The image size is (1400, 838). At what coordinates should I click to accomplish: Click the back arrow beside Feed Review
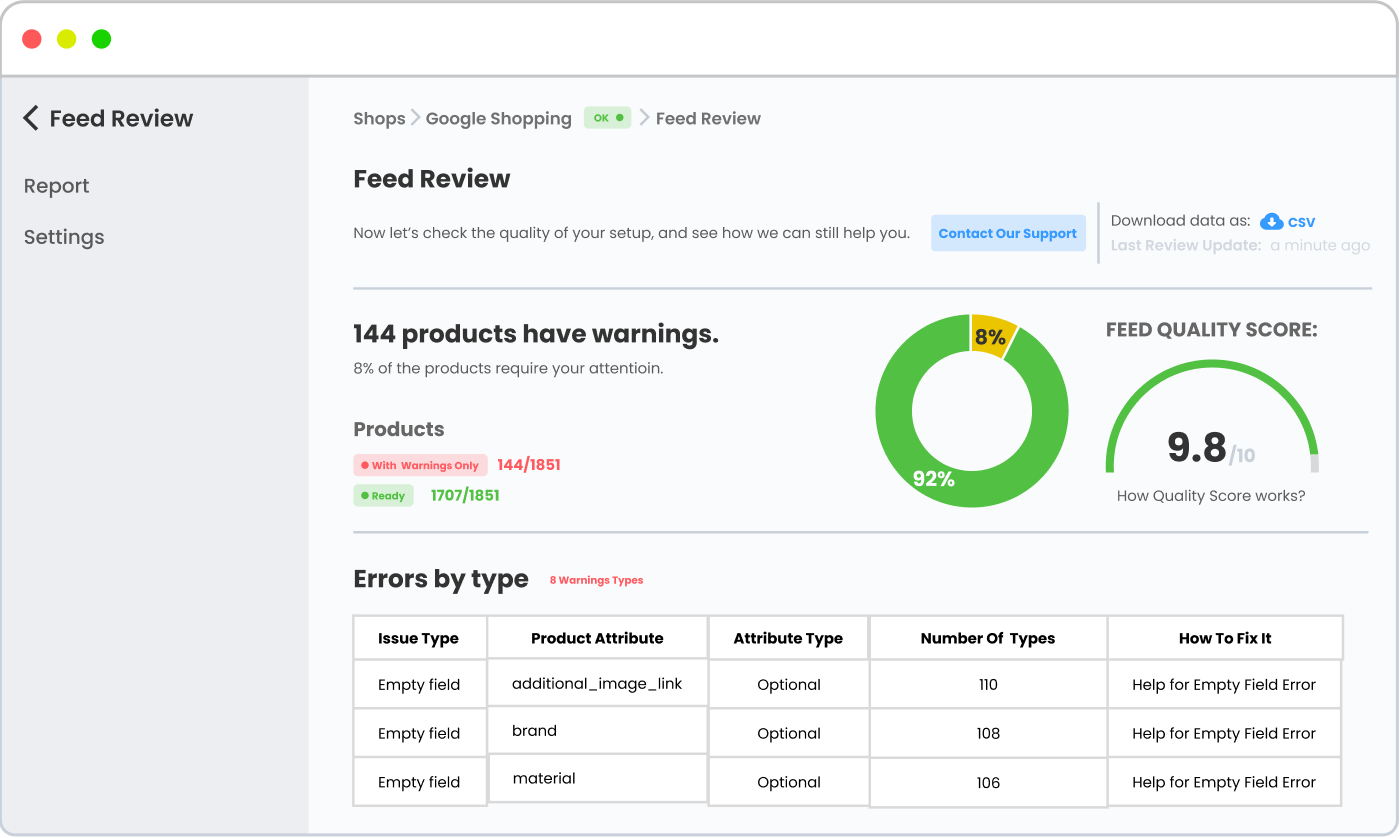[x=31, y=118]
